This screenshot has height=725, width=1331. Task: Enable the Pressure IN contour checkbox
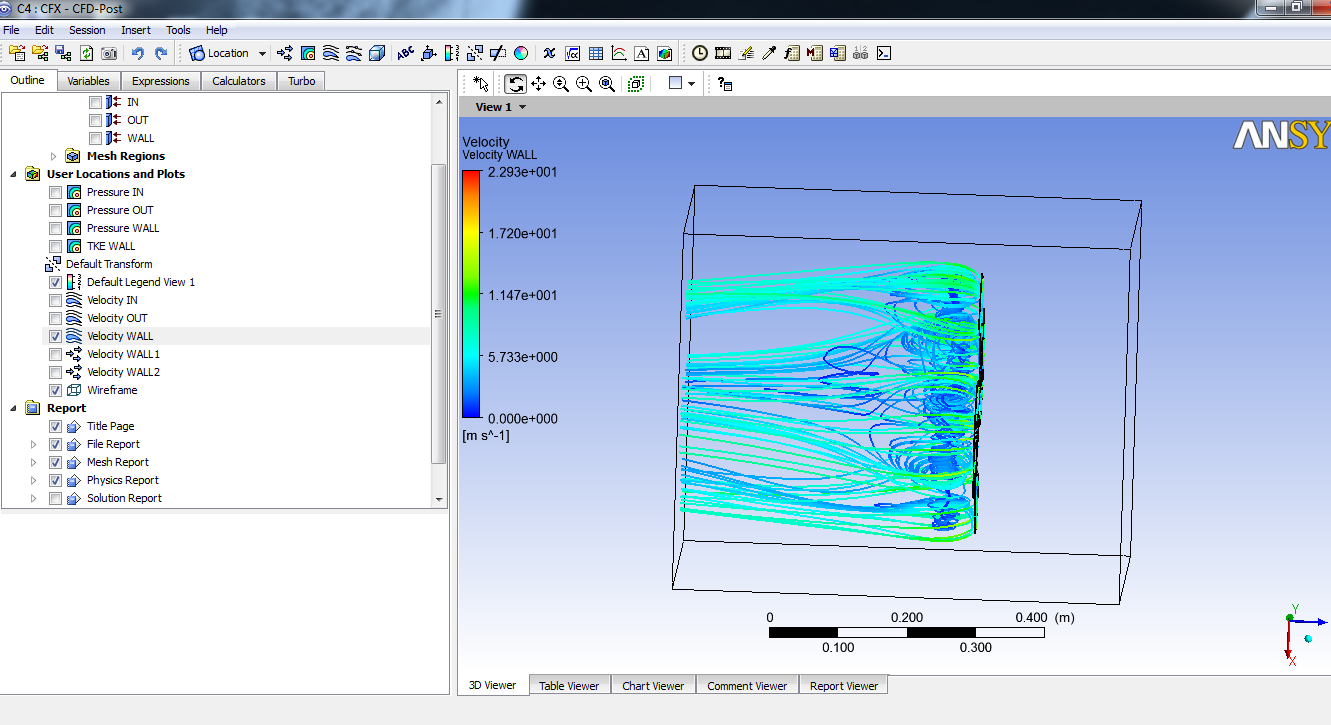pos(56,192)
